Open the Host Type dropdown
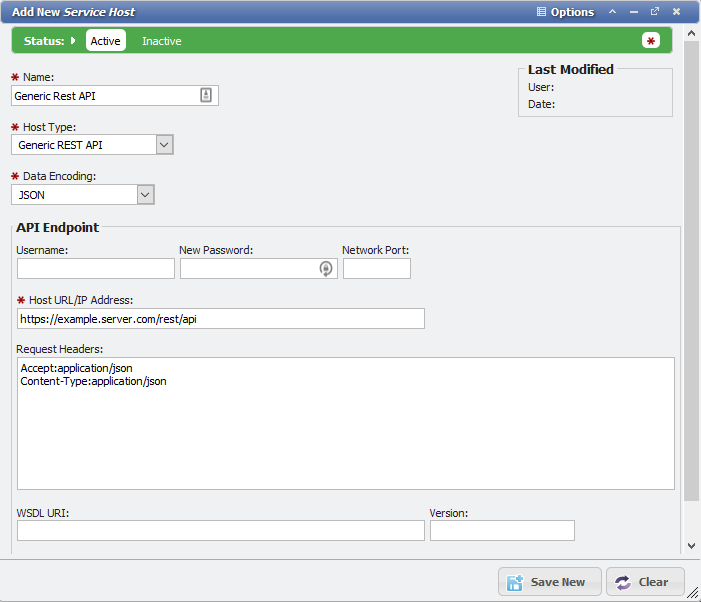Screen dimensions: 701x602 [x=165, y=145]
